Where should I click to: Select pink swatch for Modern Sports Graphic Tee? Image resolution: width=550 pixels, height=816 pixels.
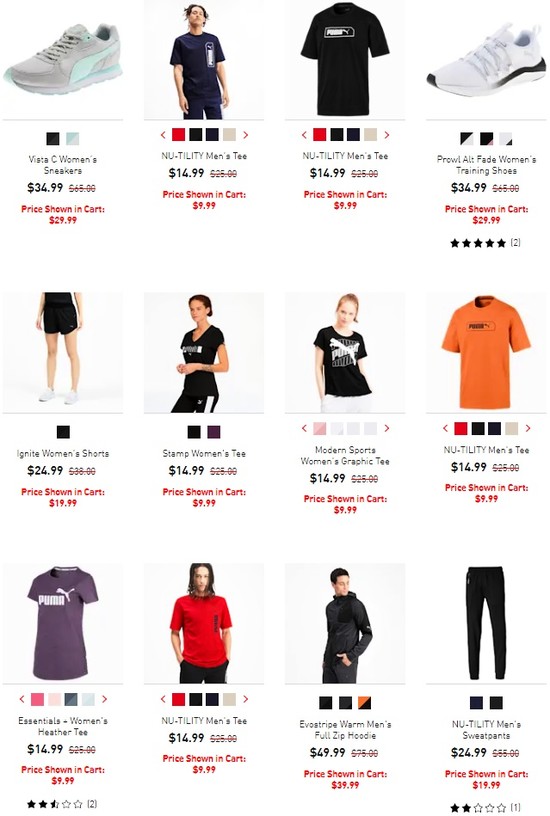coord(319,428)
